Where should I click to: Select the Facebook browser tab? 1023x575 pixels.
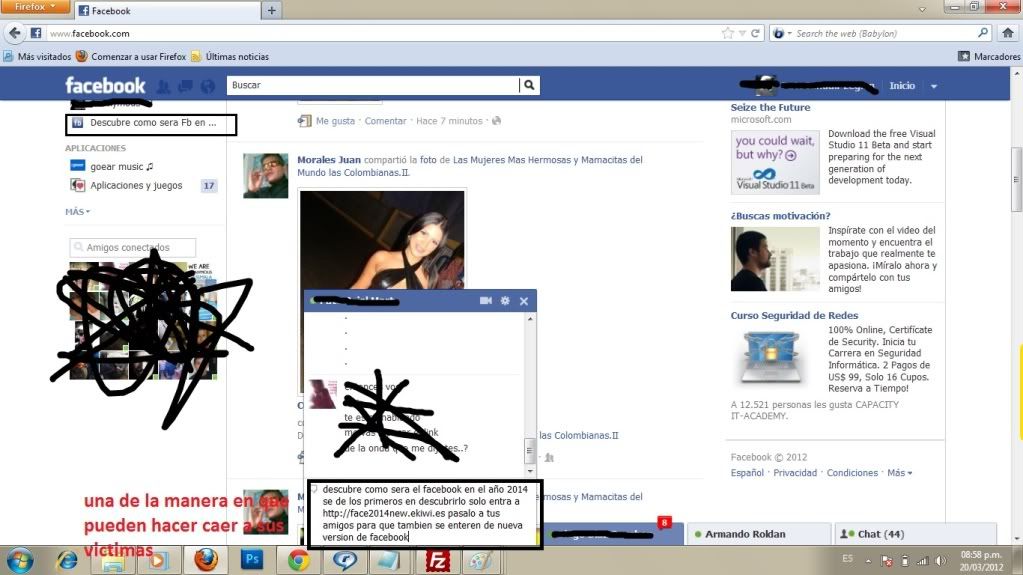[168, 10]
